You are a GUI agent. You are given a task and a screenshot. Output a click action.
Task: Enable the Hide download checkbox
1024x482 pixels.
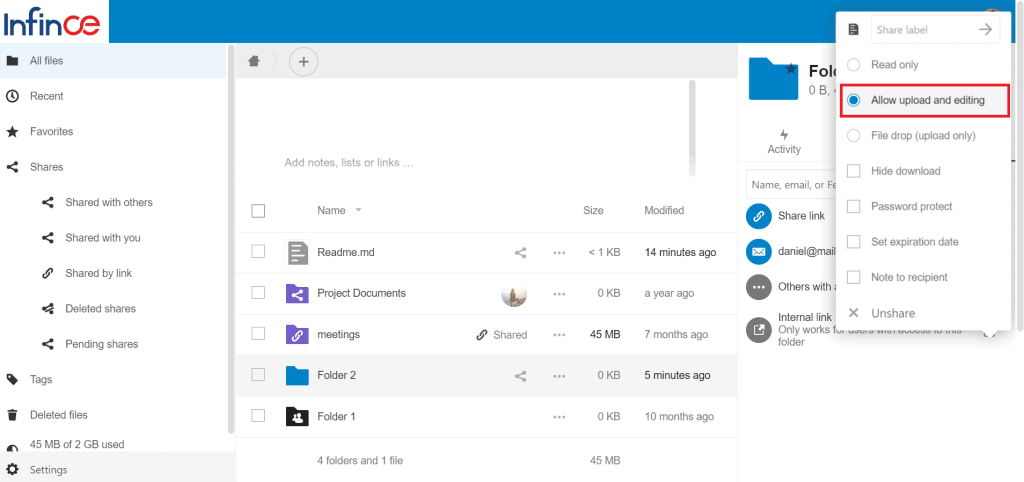click(x=854, y=171)
